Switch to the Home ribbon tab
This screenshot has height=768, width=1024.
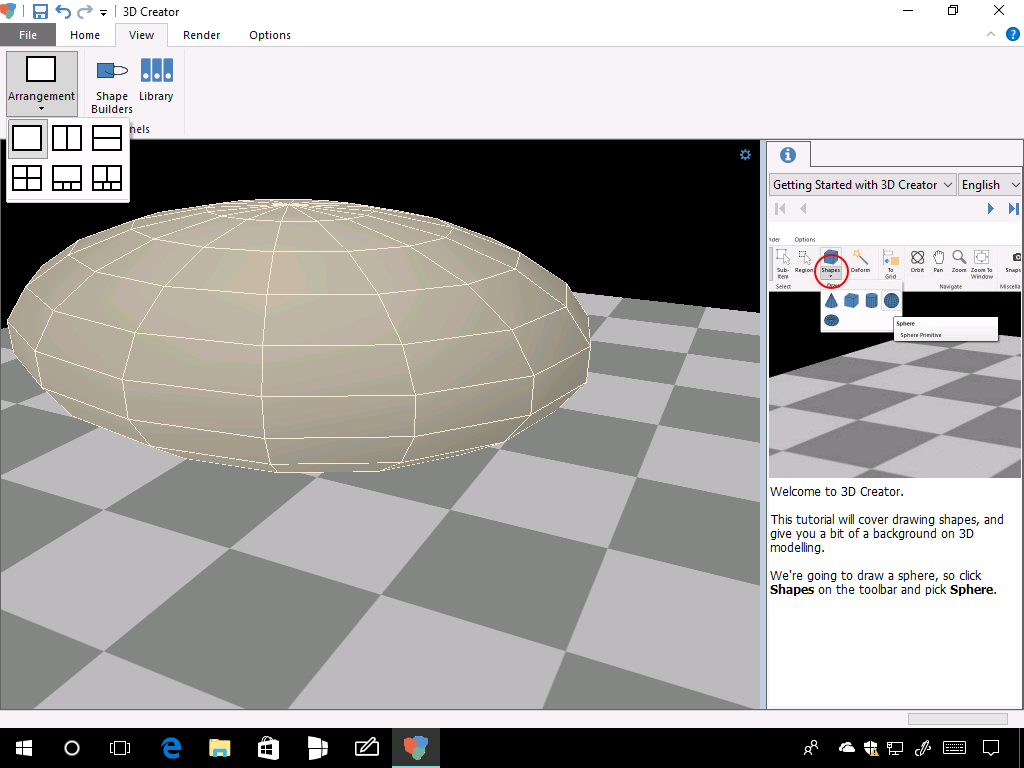85,35
